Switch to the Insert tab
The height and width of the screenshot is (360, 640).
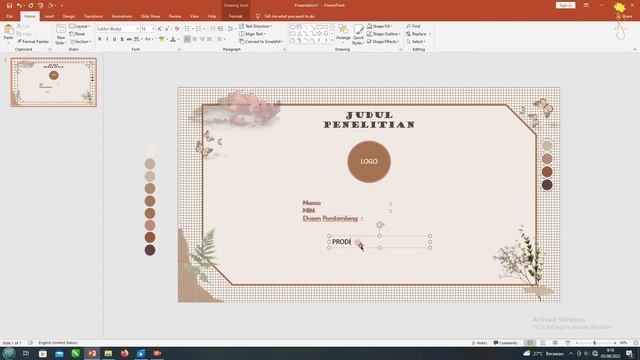click(49, 16)
